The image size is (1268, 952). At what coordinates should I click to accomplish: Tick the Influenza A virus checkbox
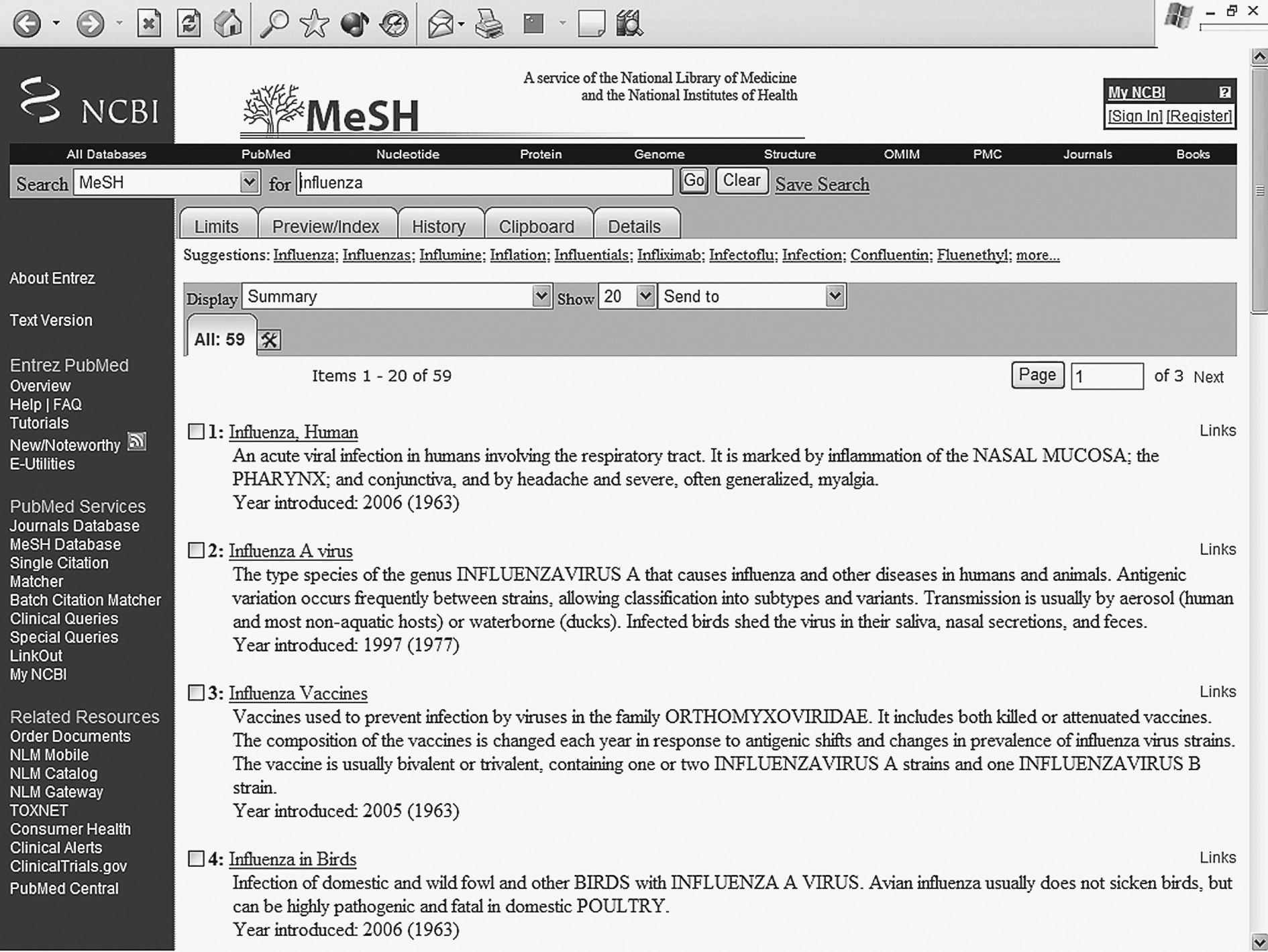(x=196, y=550)
